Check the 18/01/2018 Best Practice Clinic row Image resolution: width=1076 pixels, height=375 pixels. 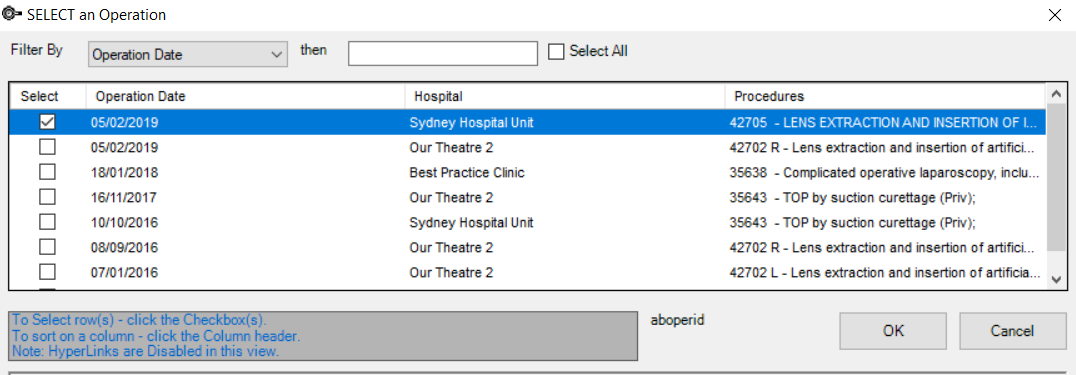point(47,172)
